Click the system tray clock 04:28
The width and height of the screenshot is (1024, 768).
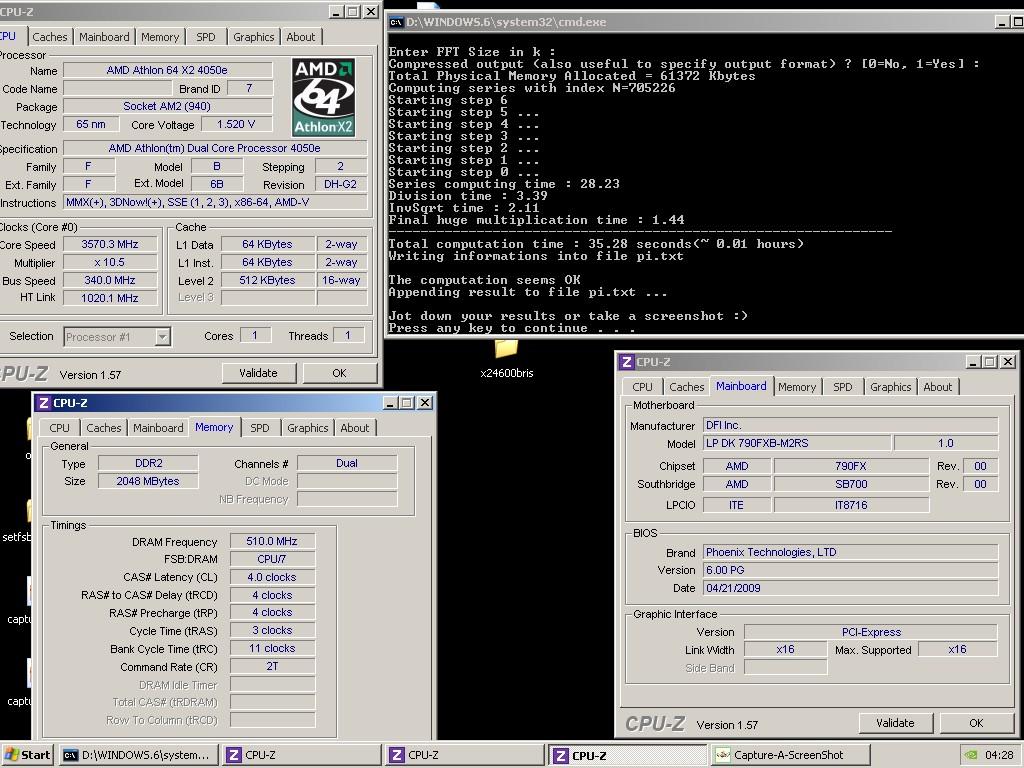coord(999,755)
